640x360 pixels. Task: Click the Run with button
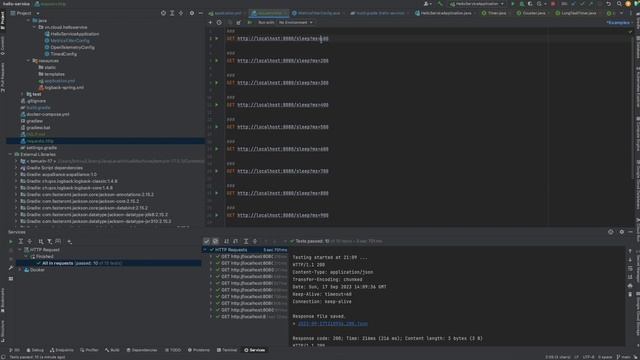[266, 22]
